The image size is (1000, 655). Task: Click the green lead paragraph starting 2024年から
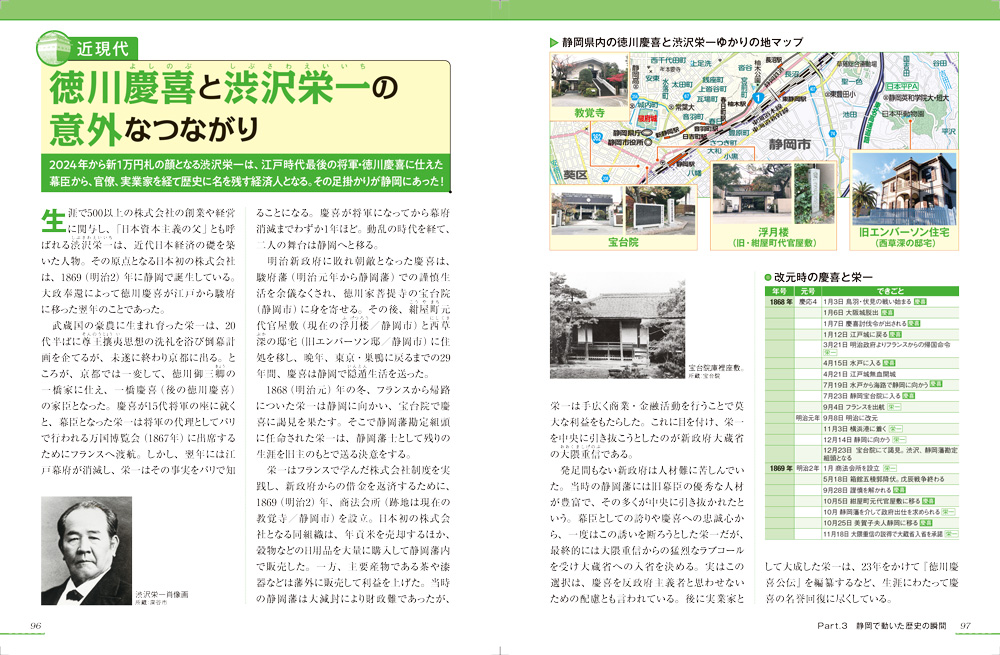246,172
